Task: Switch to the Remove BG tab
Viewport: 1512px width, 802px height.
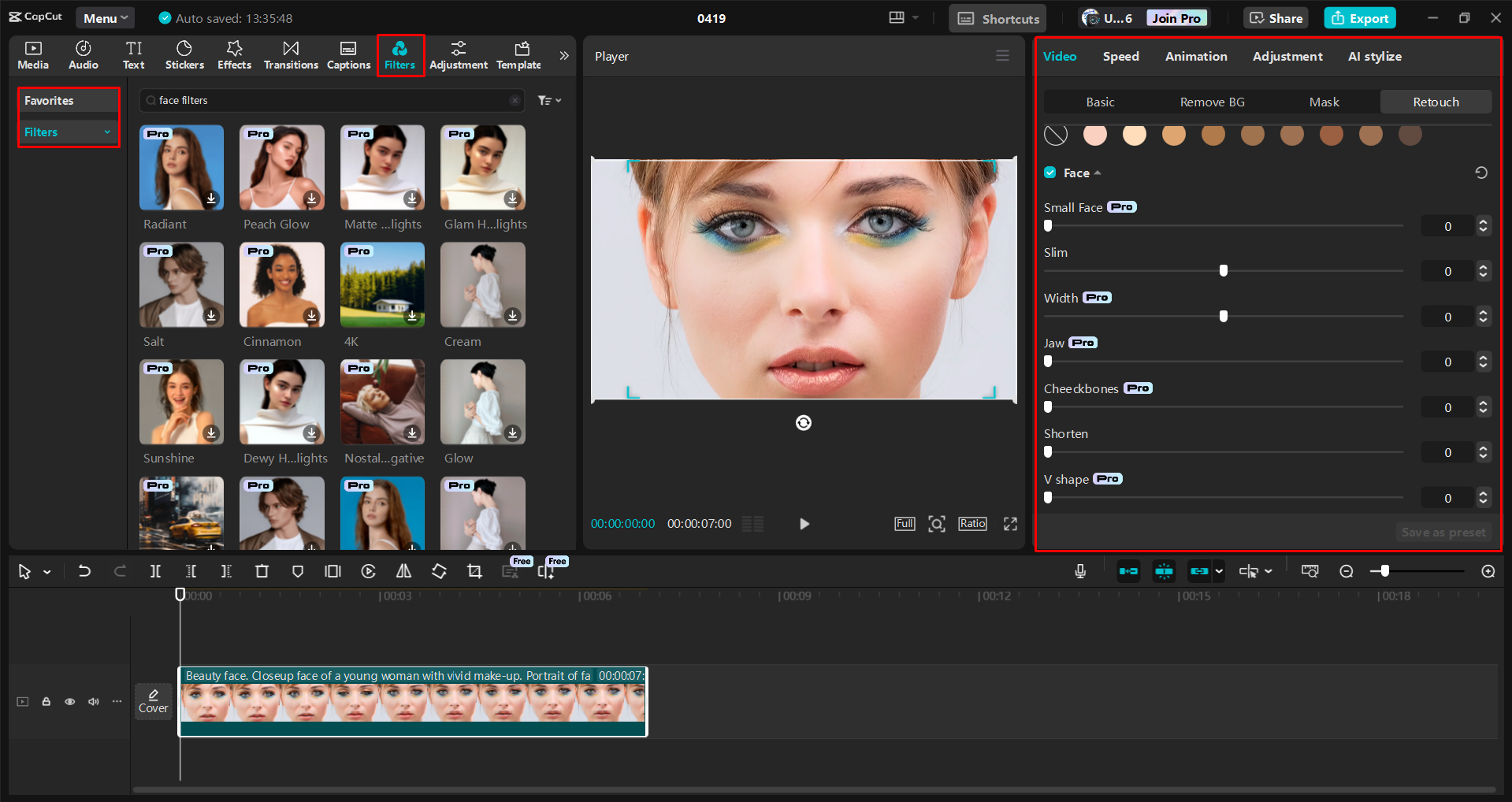Action: coord(1212,102)
